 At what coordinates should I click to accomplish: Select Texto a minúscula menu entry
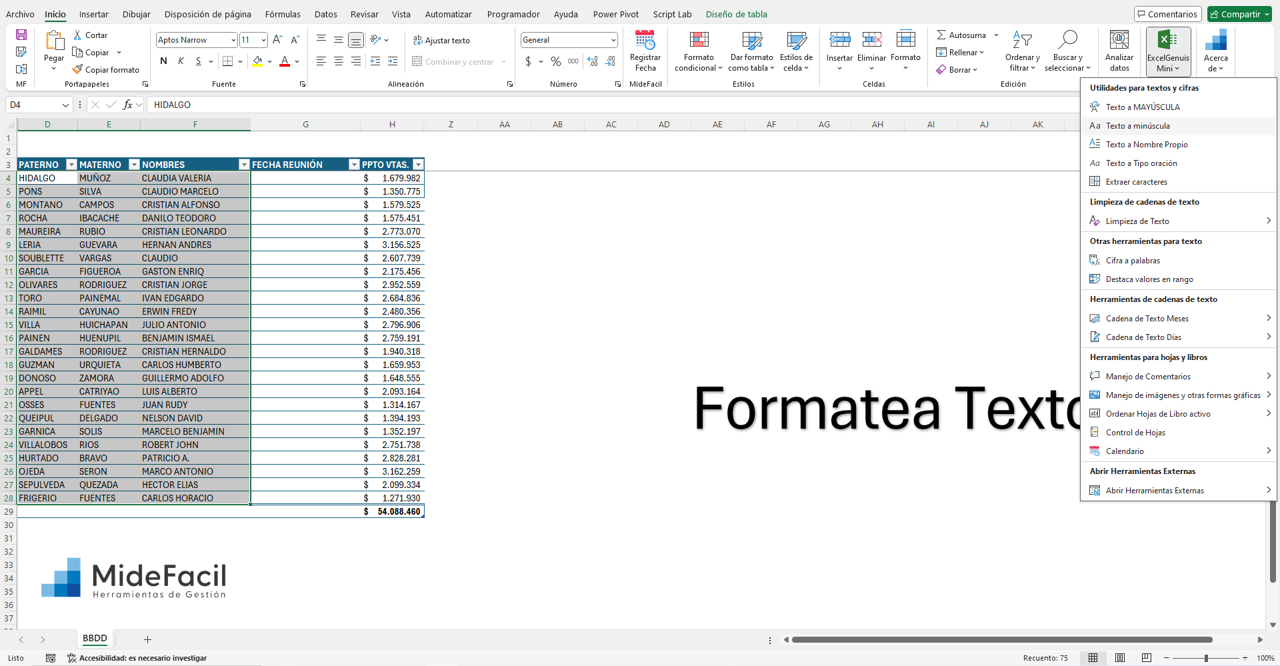1178,126
